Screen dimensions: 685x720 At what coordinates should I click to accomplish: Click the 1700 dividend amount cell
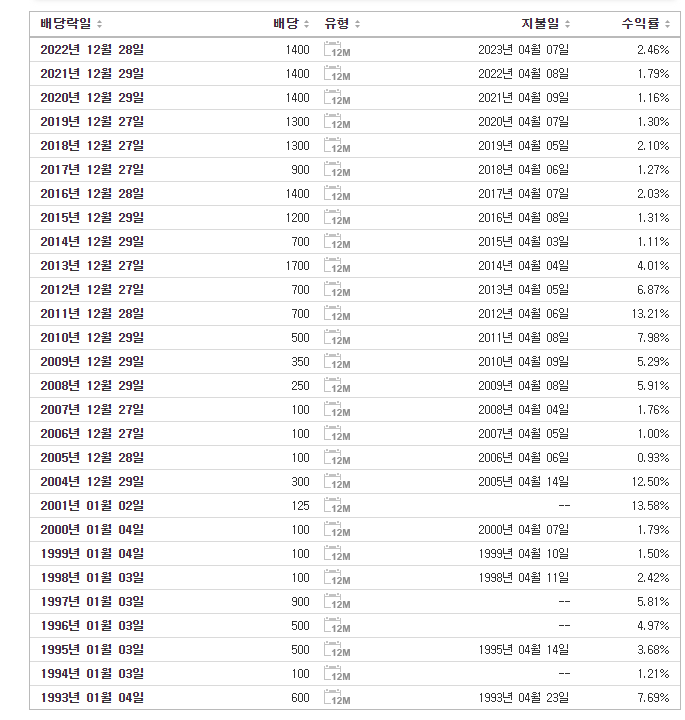tap(298, 266)
